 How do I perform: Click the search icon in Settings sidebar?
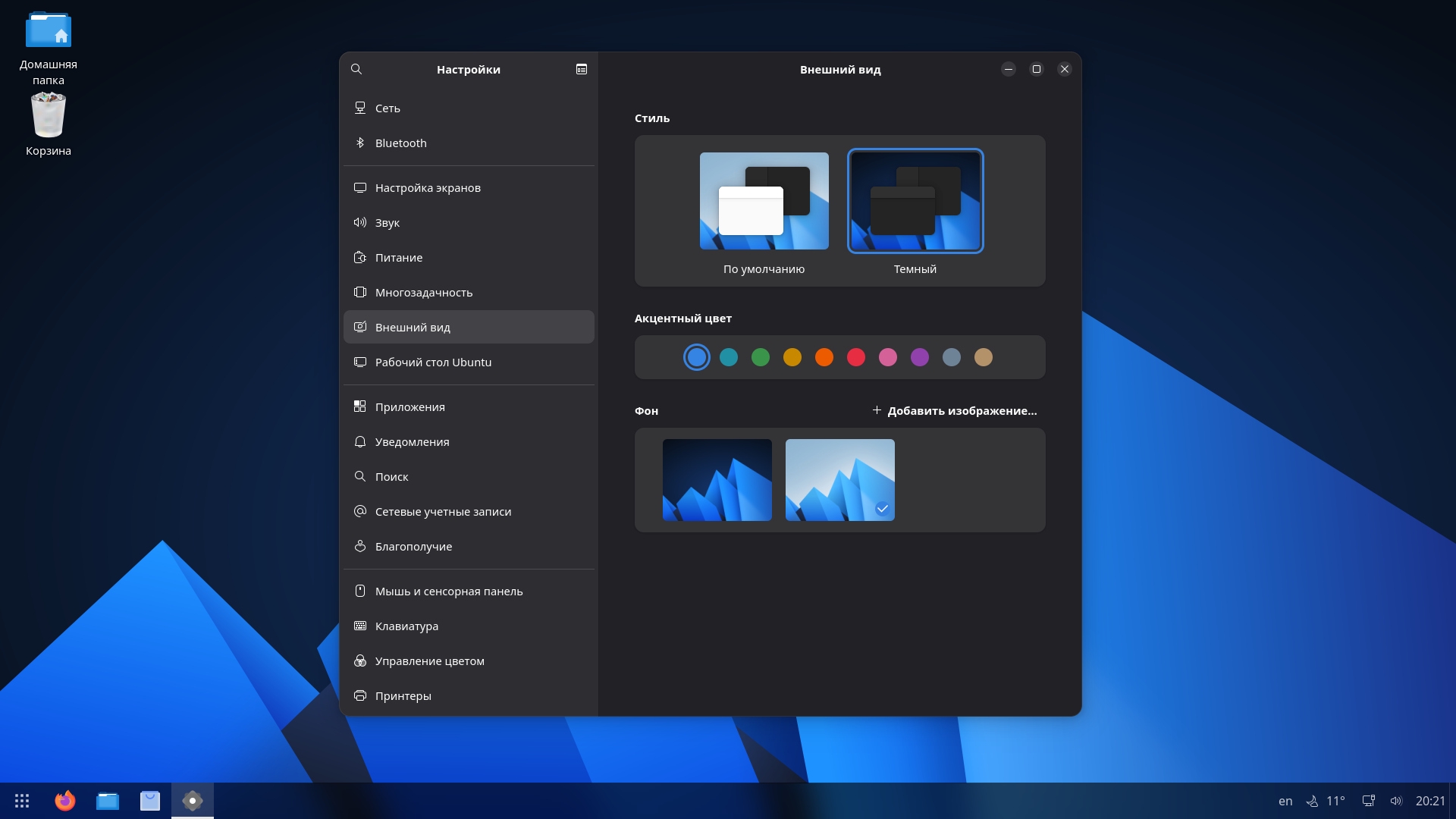click(x=356, y=69)
